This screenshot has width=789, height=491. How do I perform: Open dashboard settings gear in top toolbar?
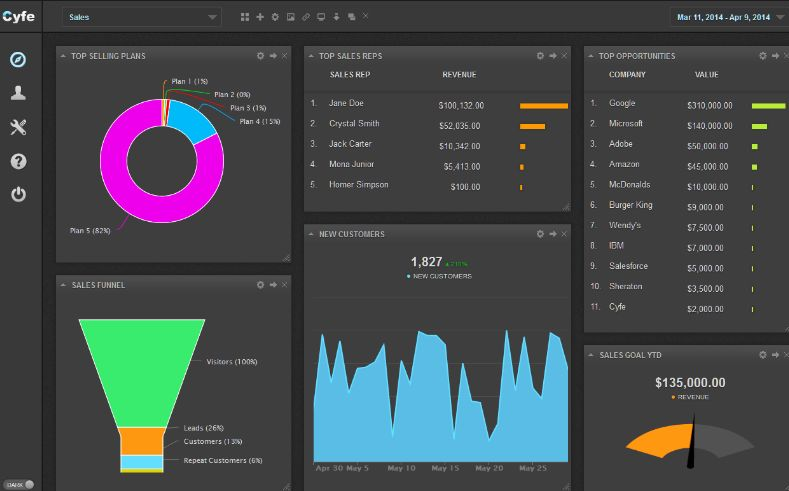coord(275,17)
